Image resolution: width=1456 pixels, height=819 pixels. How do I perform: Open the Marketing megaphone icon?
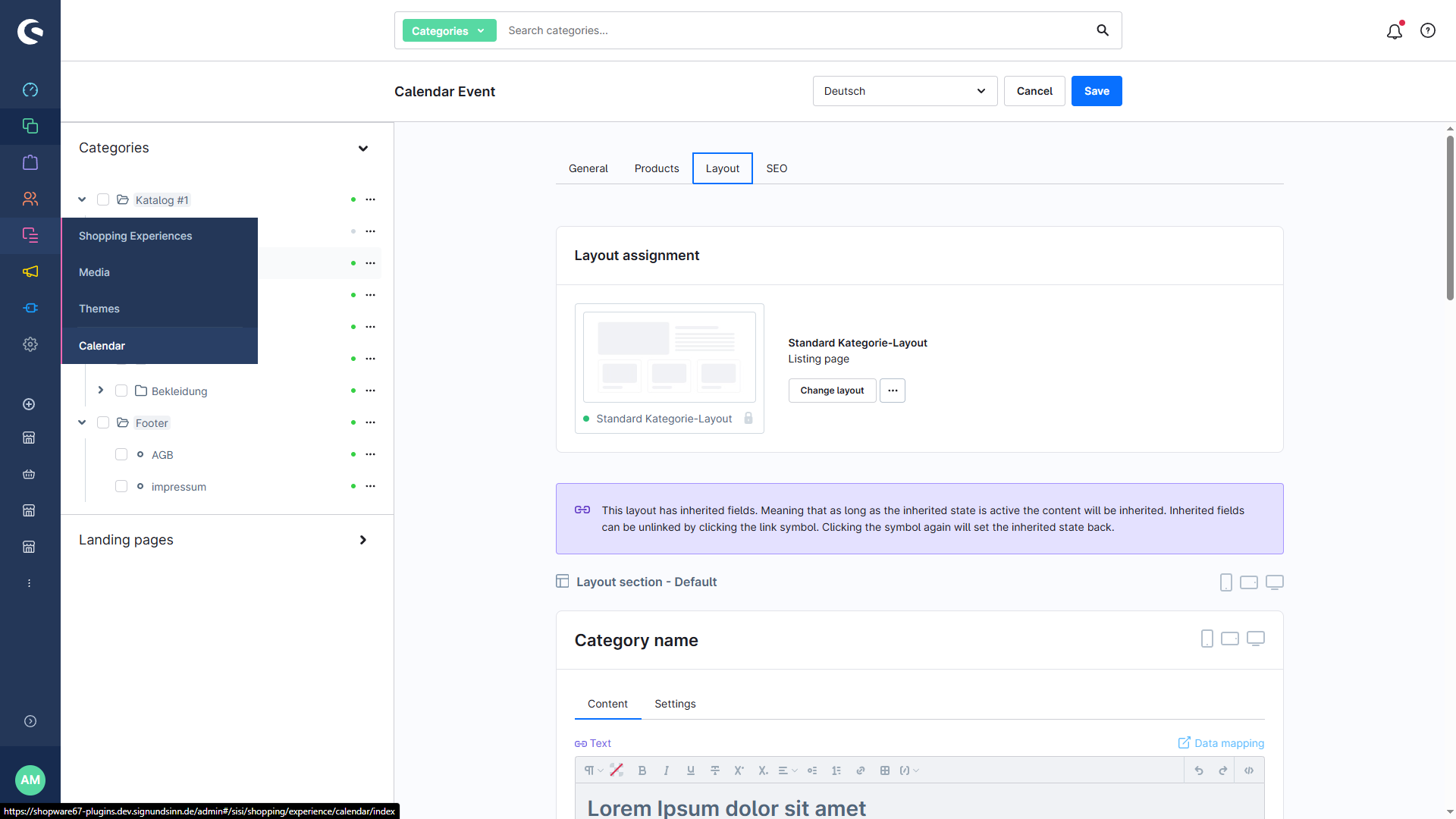coord(30,271)
